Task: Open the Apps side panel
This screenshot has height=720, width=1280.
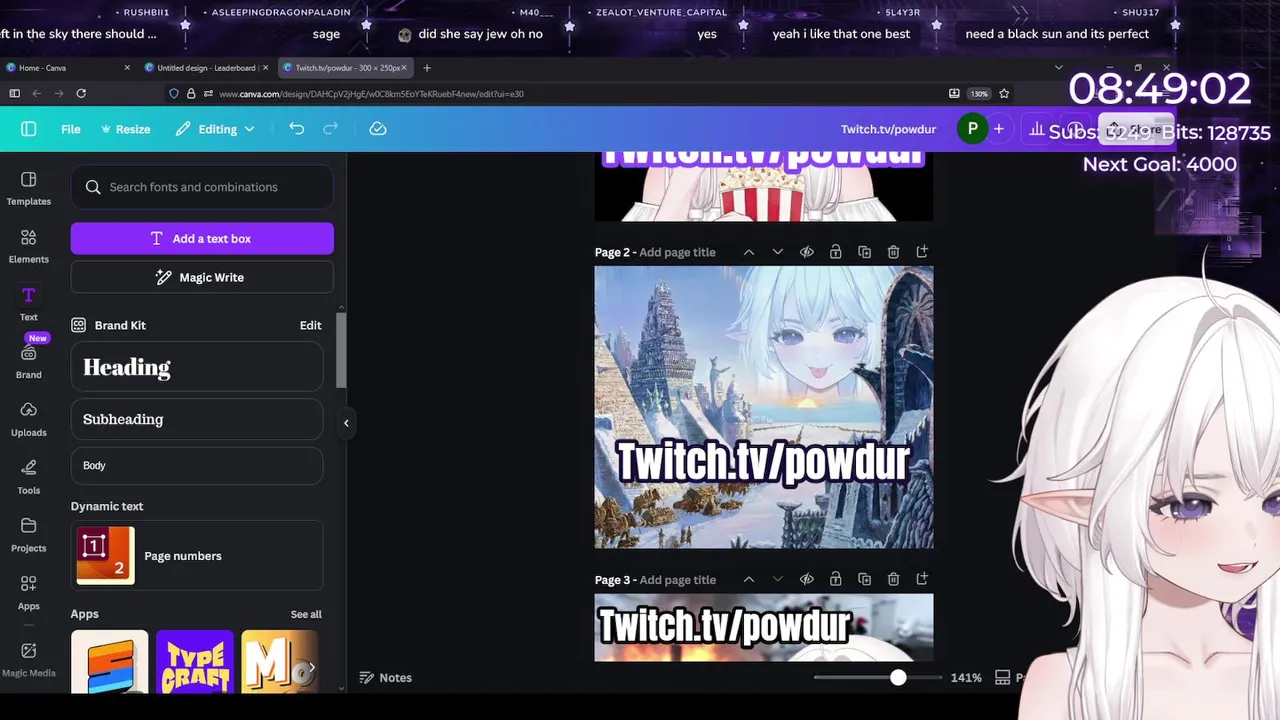Action: (x=28, y=594)
